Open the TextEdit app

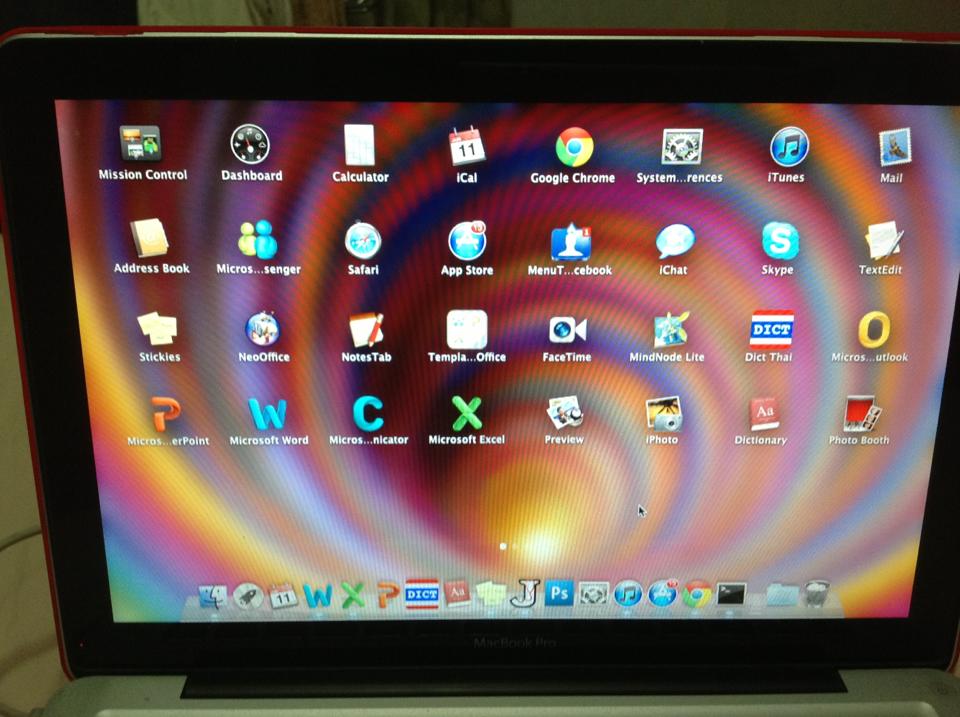883,242
